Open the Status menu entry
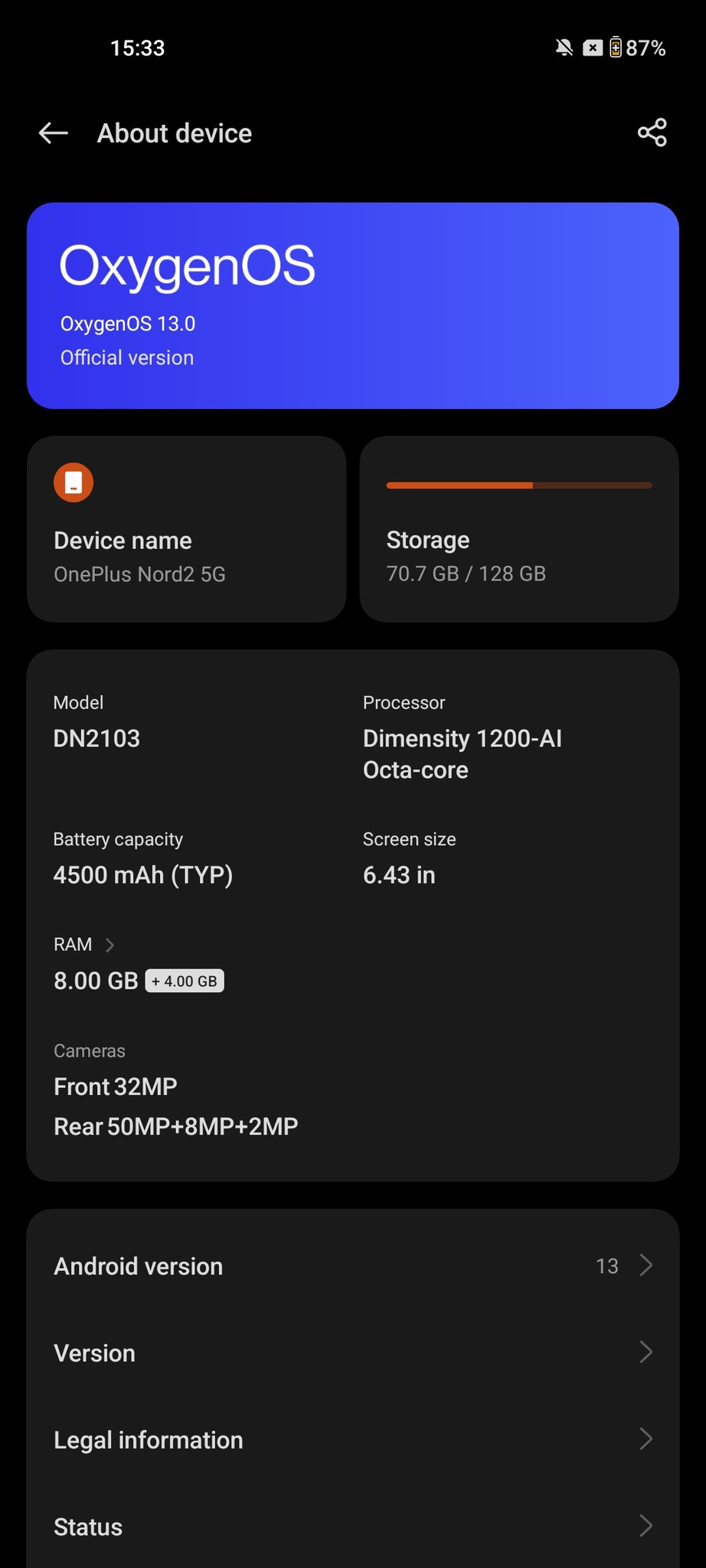This screenshot has height=1568, width=706. point(88,1527)
